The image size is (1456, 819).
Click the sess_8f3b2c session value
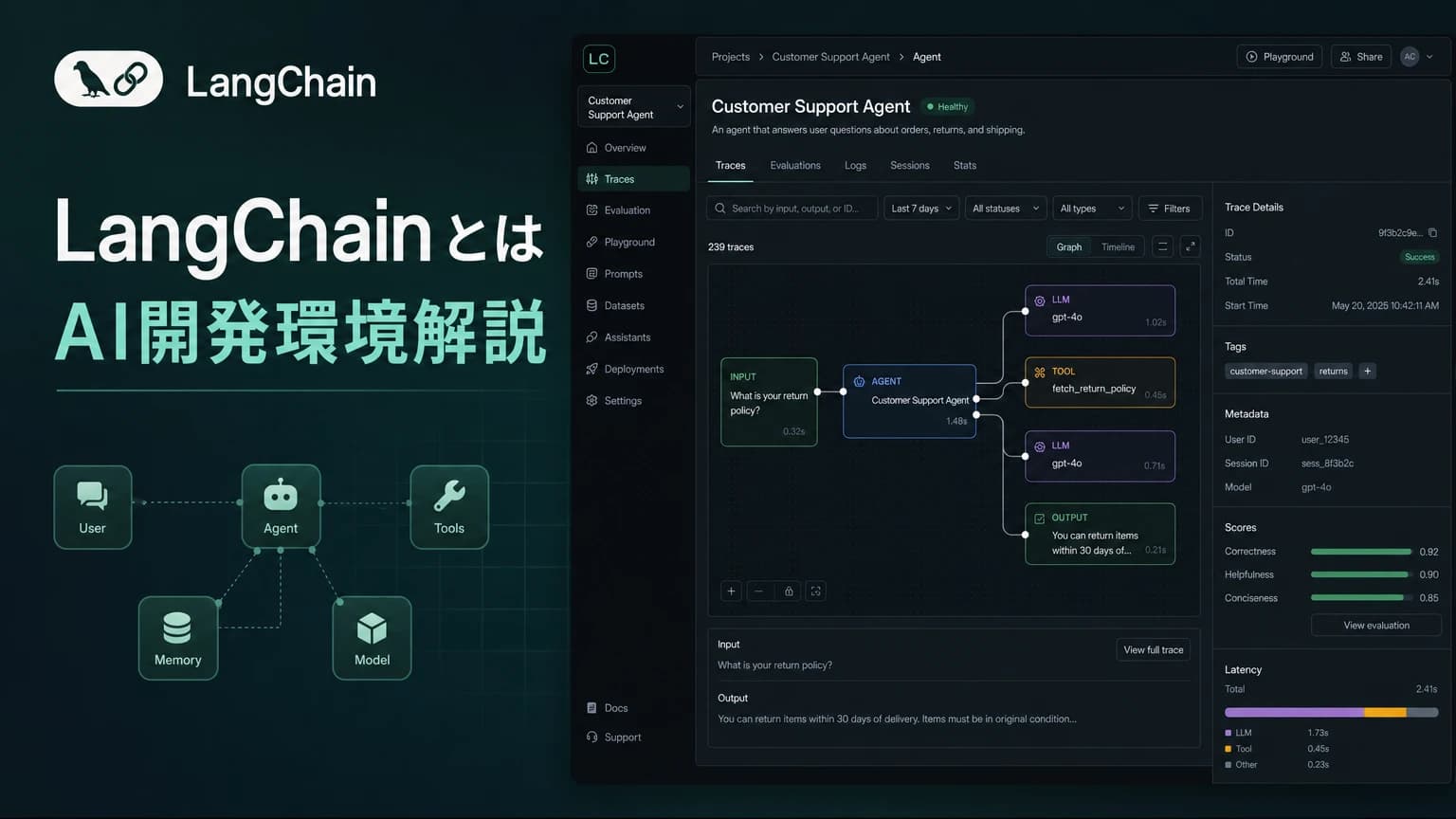(x=1327, y=464)
